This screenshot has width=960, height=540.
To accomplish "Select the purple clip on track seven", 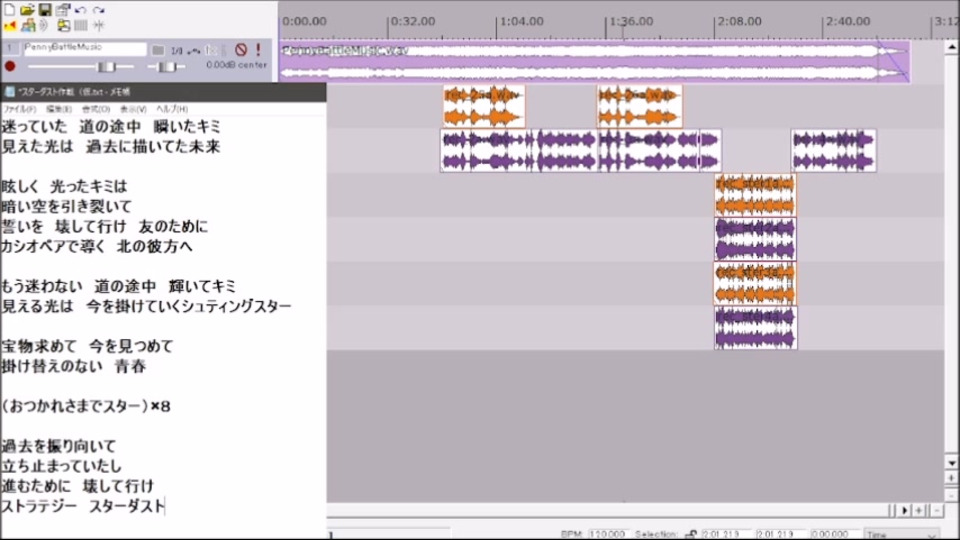I will tap(756, 328).
